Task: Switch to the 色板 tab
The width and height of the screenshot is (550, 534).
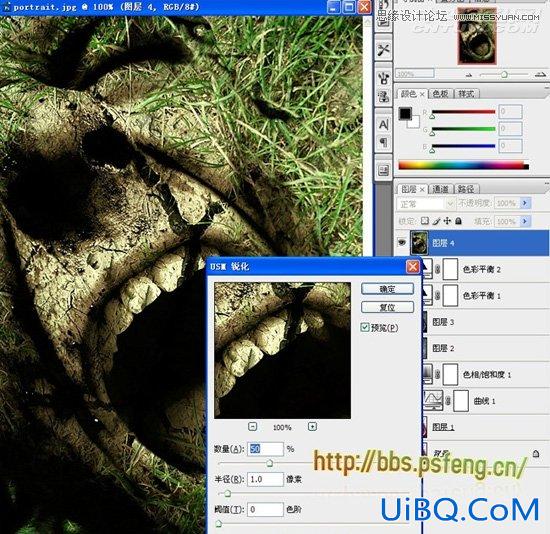Action: click(440, 94)
